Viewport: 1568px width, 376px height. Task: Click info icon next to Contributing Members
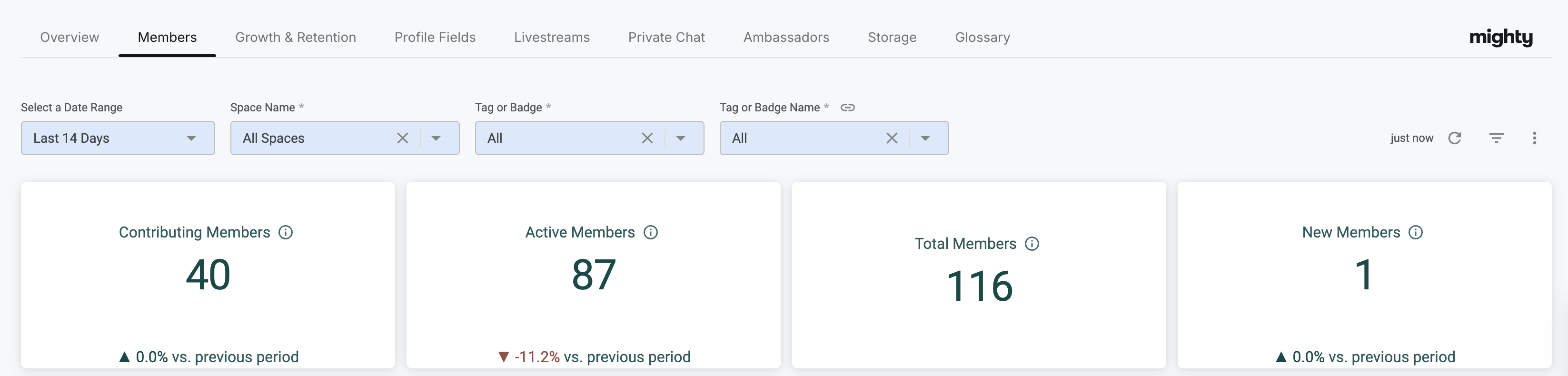[x=286, y=232]
